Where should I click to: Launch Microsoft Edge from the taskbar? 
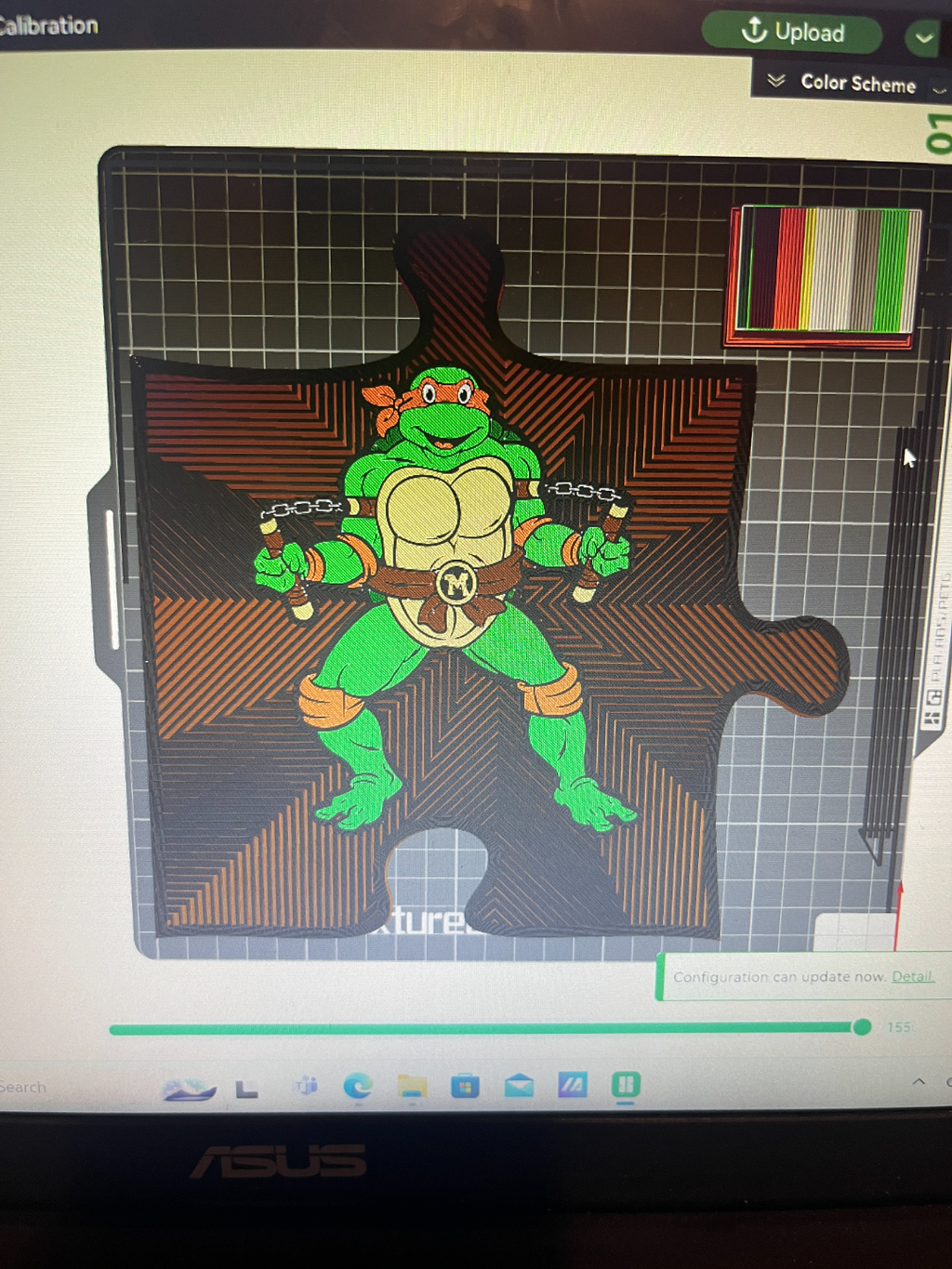point(358,1086)
